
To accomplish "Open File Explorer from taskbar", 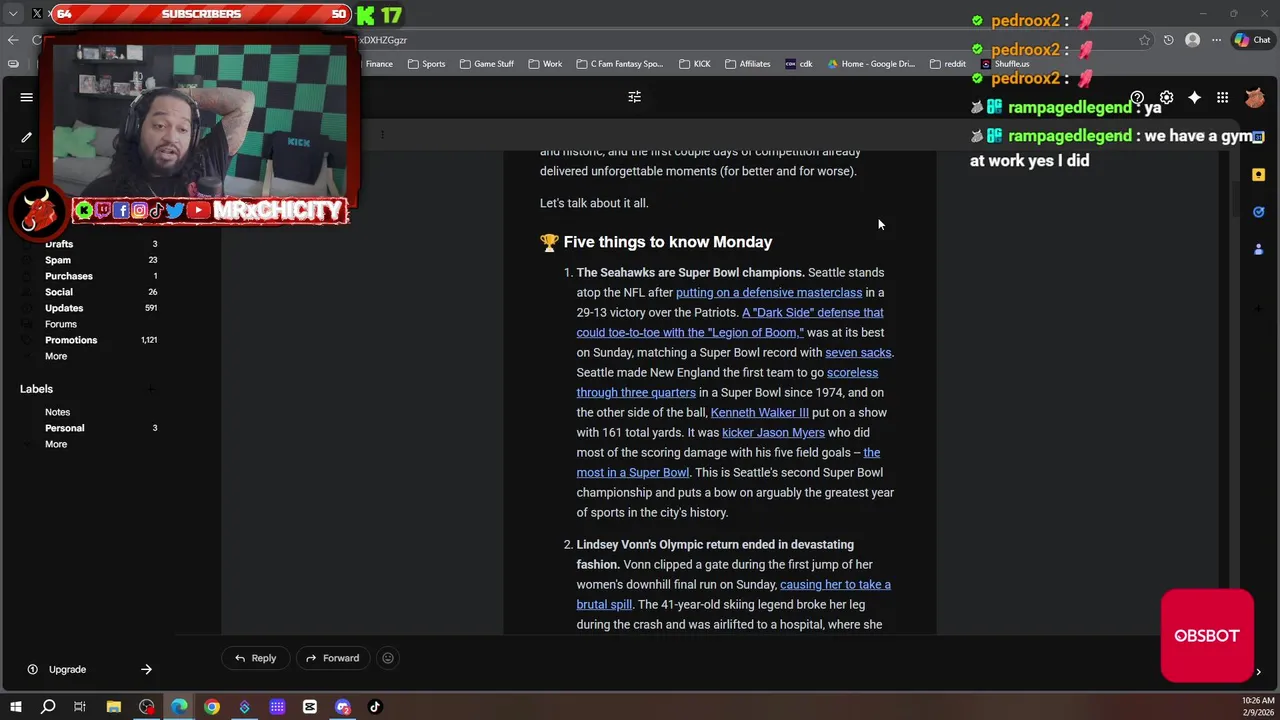I will (x=114, y=707).
